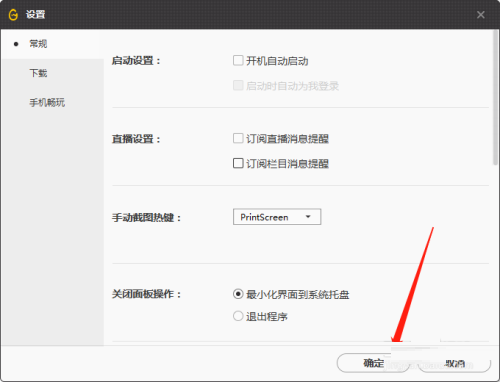Click the yellow G app logo

click(x=13, y=15)
